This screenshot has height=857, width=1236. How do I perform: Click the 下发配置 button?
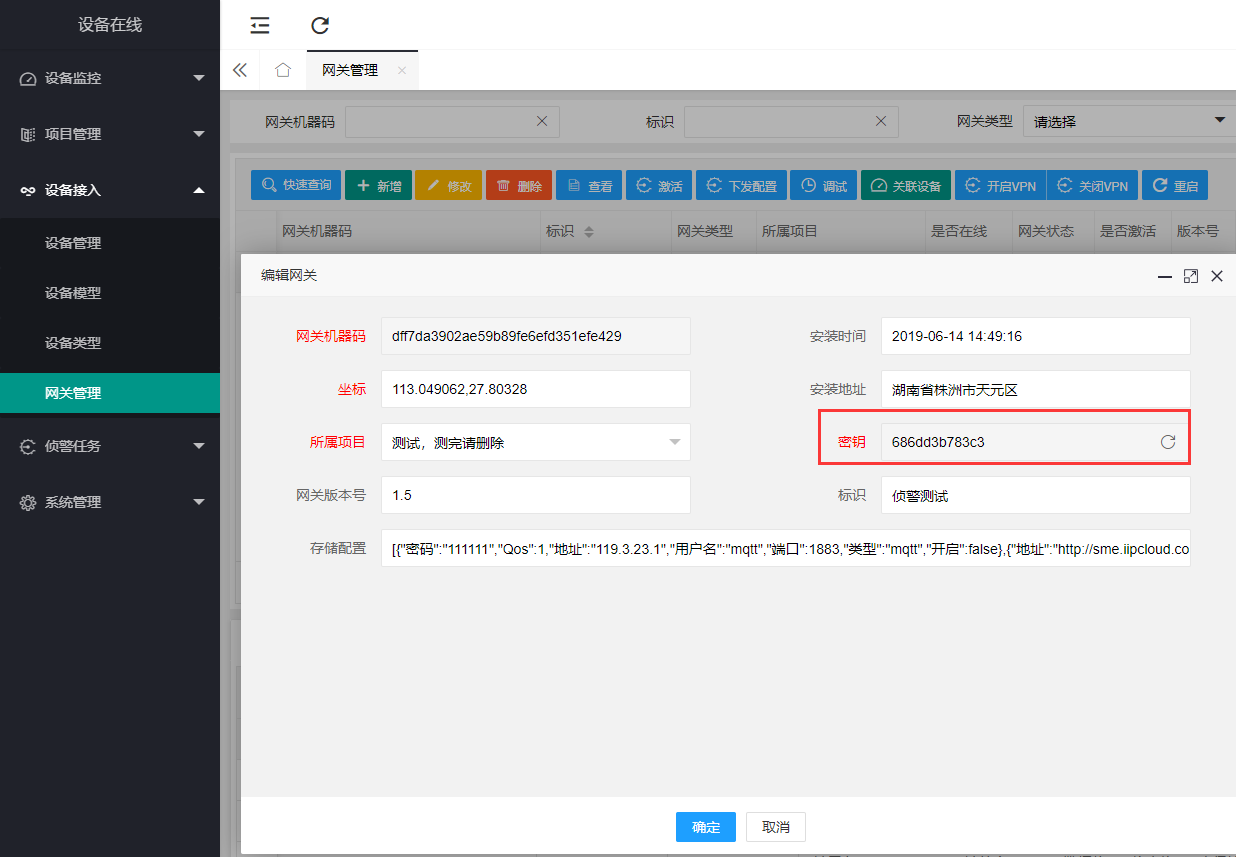741,185
